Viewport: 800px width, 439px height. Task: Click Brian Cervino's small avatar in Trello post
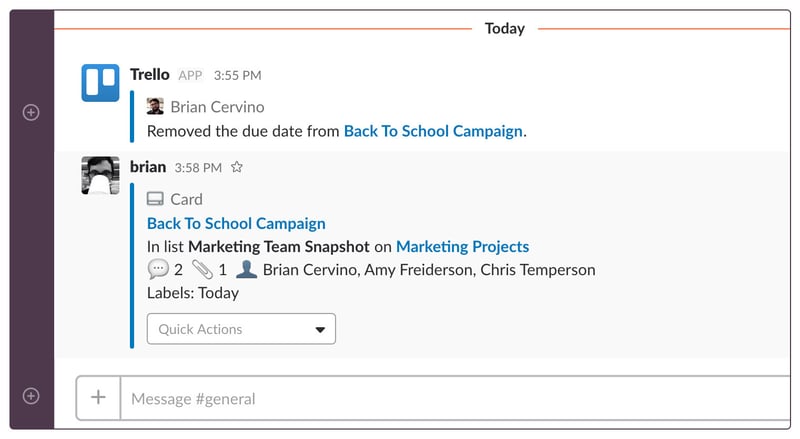click(155, 106)
